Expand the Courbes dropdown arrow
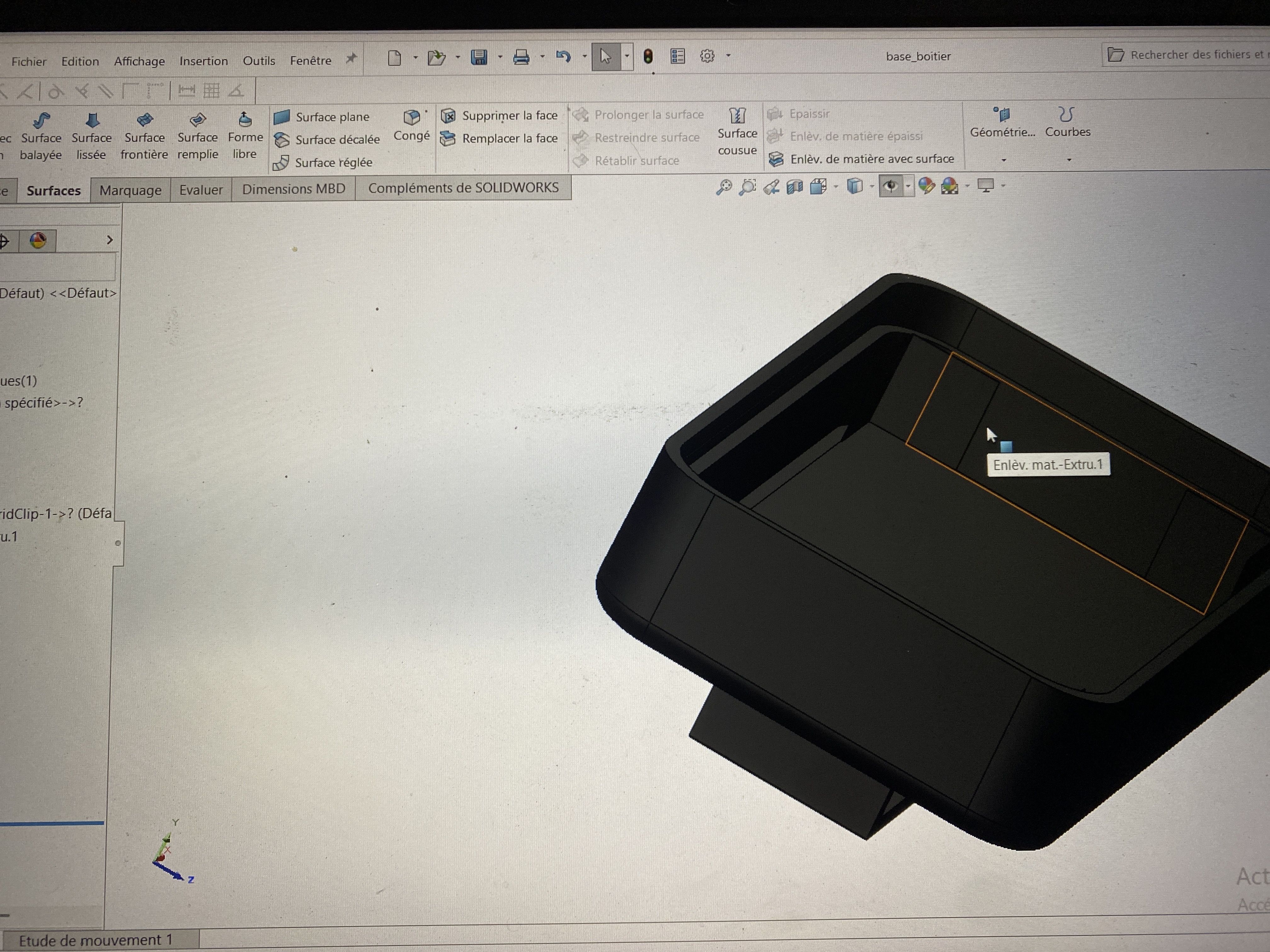Image resolution: width=1270 pixels, height=952 pixels. pyautogui.click(x=1069, y=160)
